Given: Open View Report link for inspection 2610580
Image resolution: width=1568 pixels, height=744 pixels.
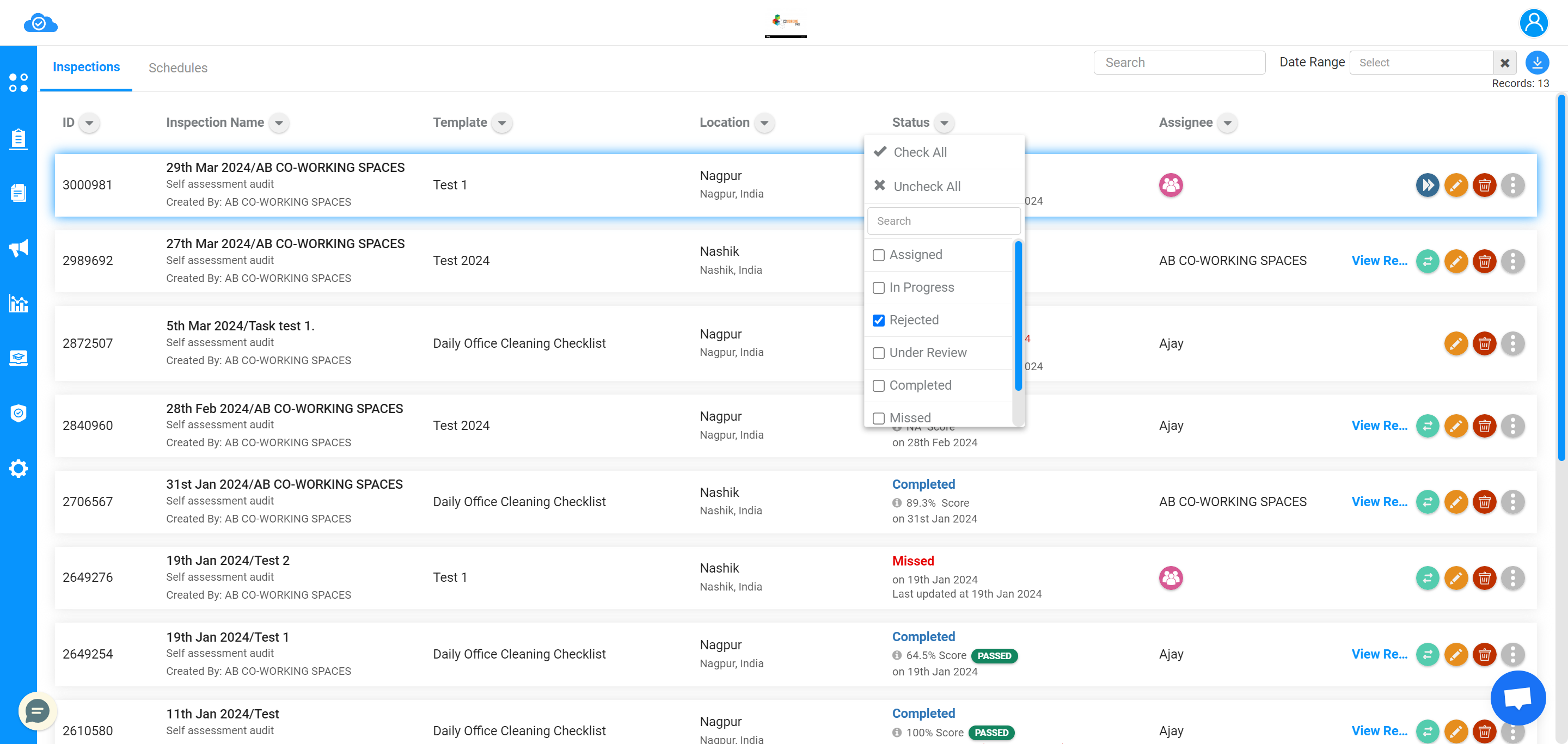Looking at the screenshot, I should tap(1379, 731).
